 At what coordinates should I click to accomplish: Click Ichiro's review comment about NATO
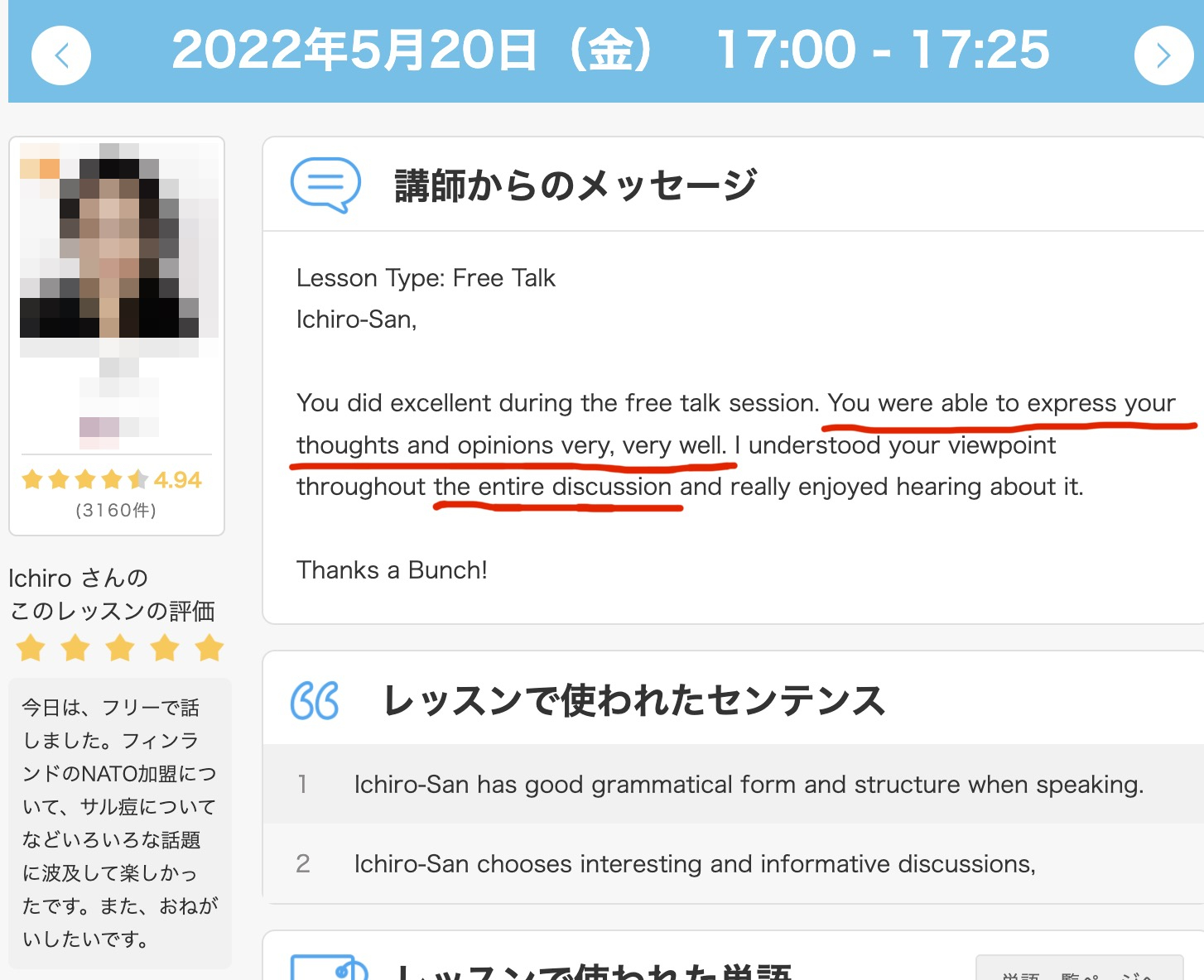click(x=119, y=824)
